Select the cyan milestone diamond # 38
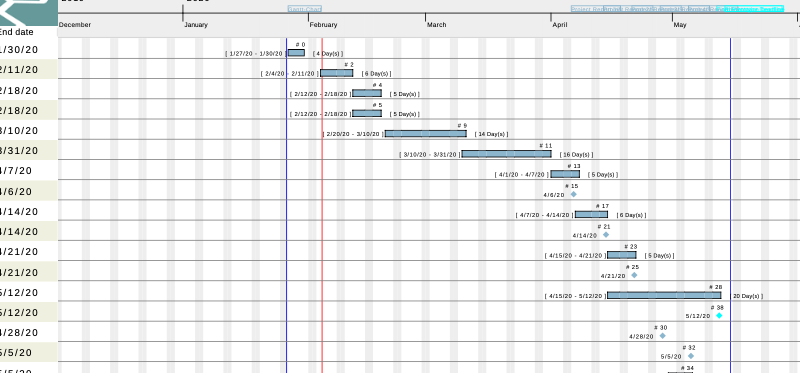800x373 pixels. tap(719, 315)
